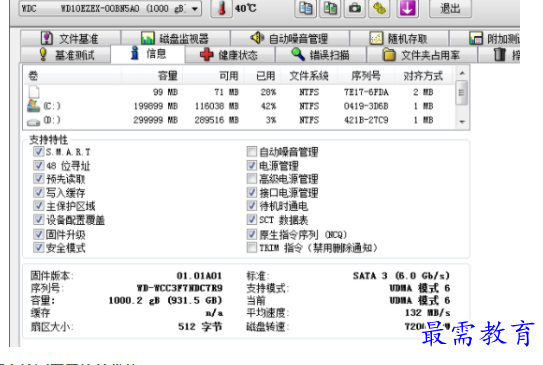Enable the TRIM 指令 checkbox

(x=252, y=248)
